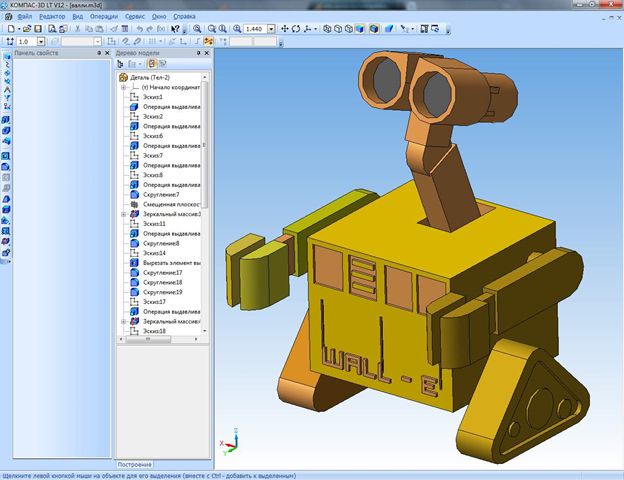The image size is (624, 480).
Task: Click the perspective view icon
Action: tap(389, 29)
